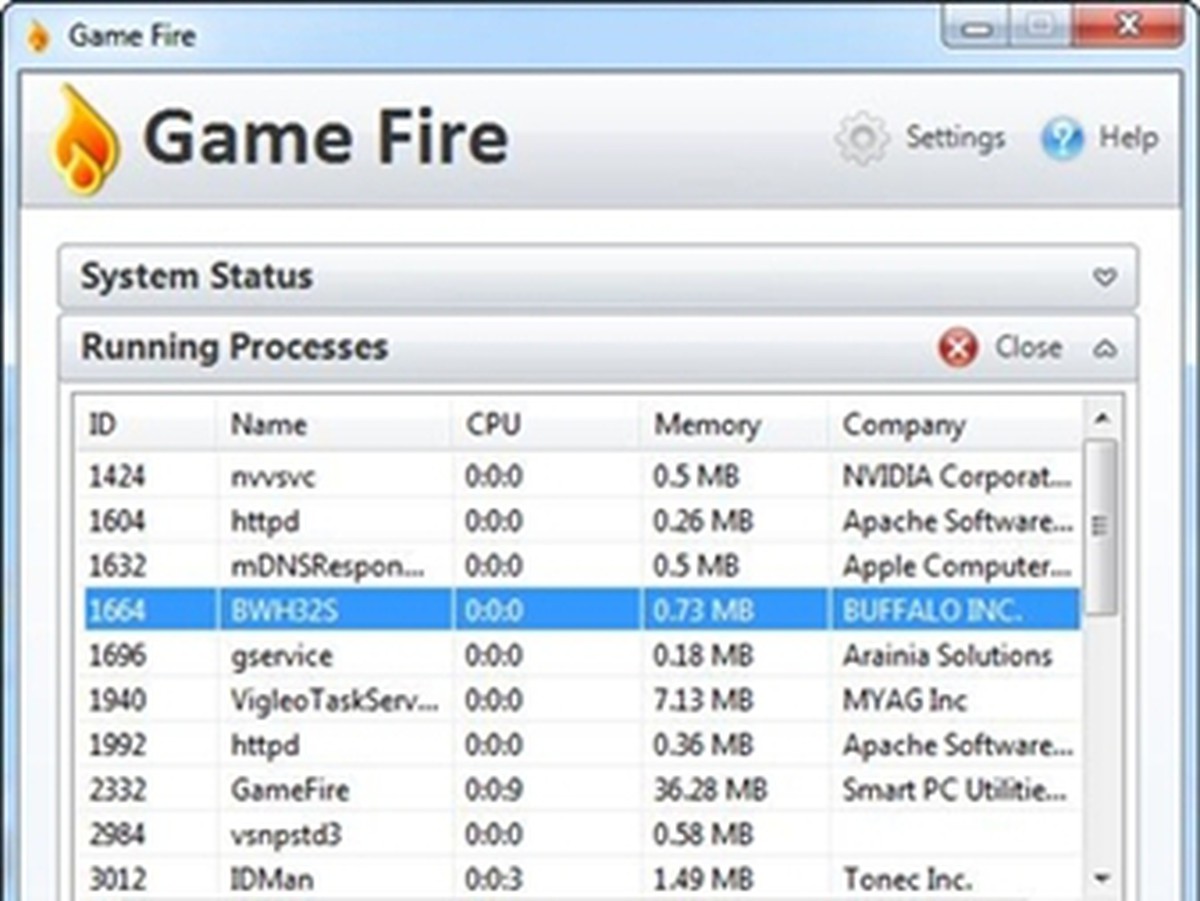
Task: Click the 36.28 MB memory value
Action: pos(710,790)
